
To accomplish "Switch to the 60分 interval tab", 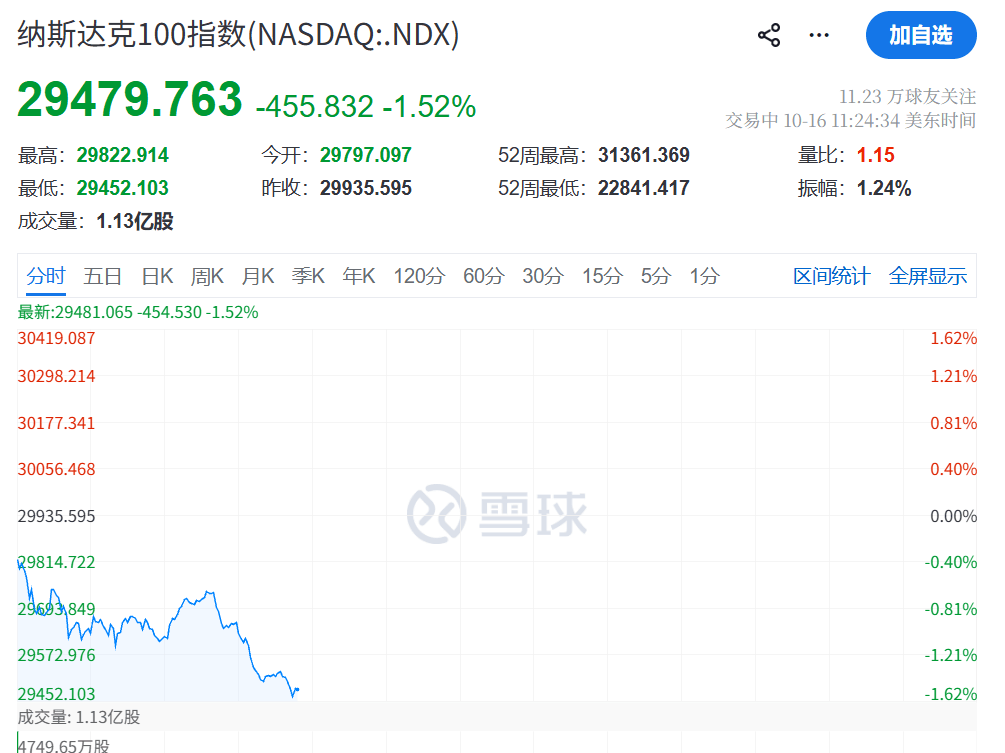I will click(x=484, y=276).
